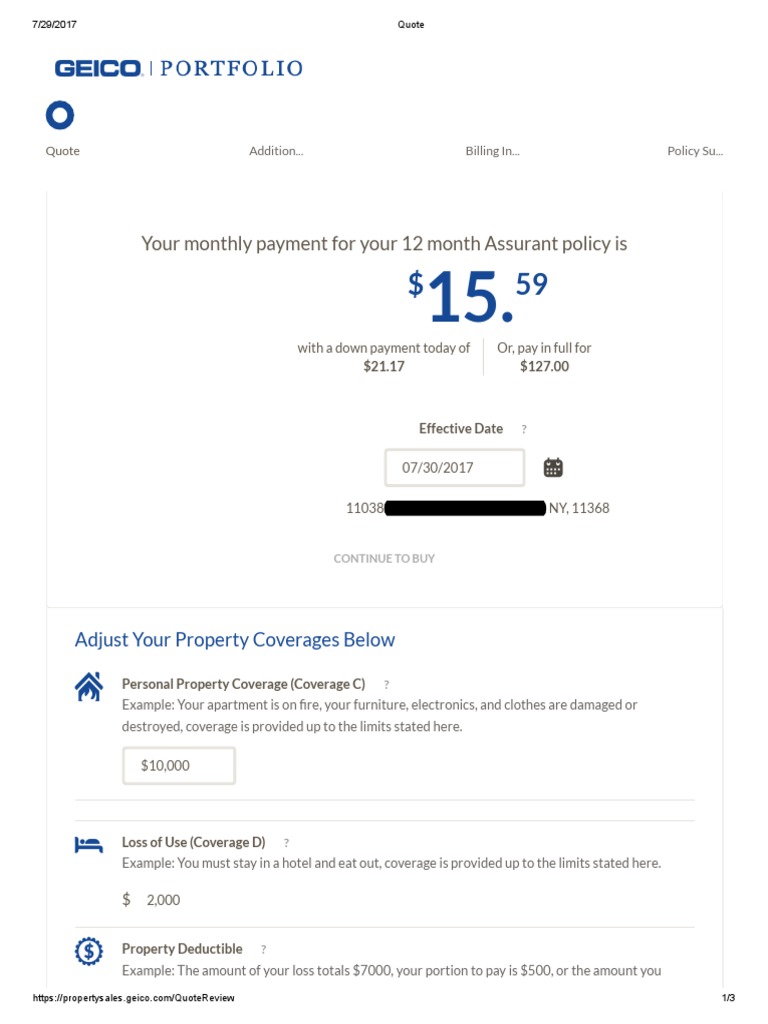Open the calendar date picker icon

point(553,467)
